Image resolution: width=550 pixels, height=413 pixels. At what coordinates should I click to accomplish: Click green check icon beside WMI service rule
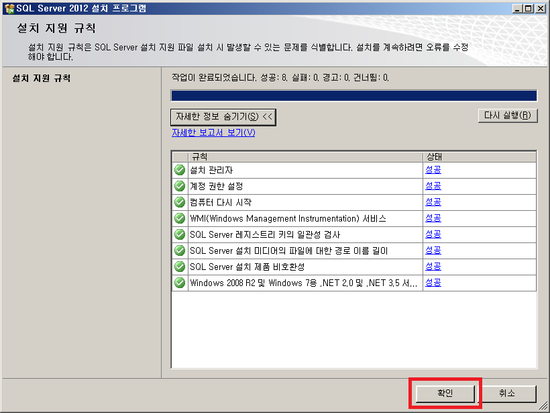point(180,218)
